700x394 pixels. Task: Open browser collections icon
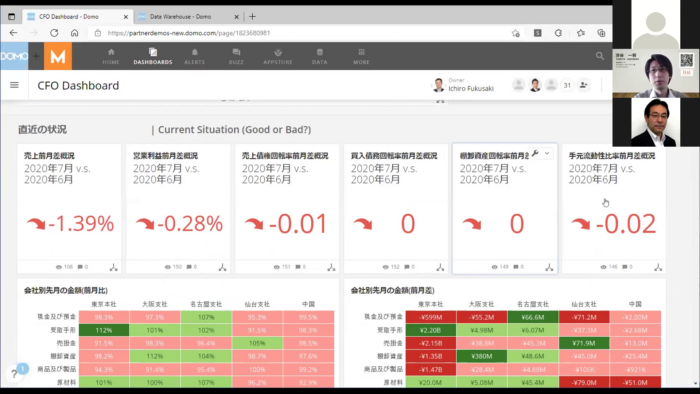click(601, 33)
